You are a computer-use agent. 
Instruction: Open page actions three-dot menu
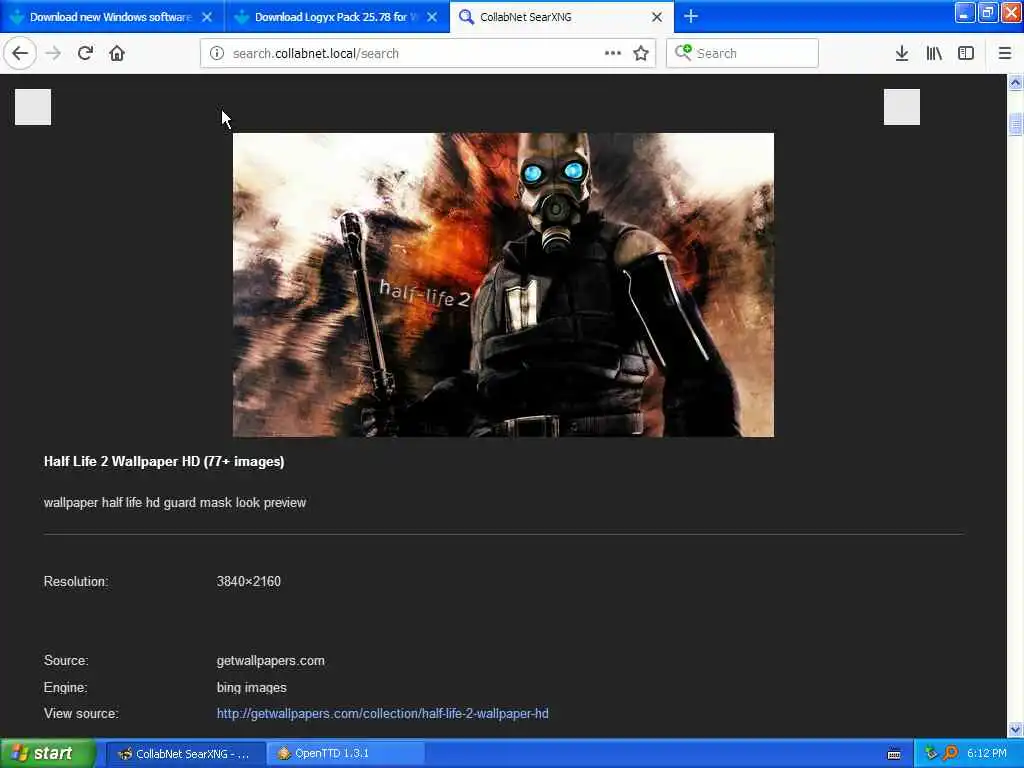coord(613,53)
